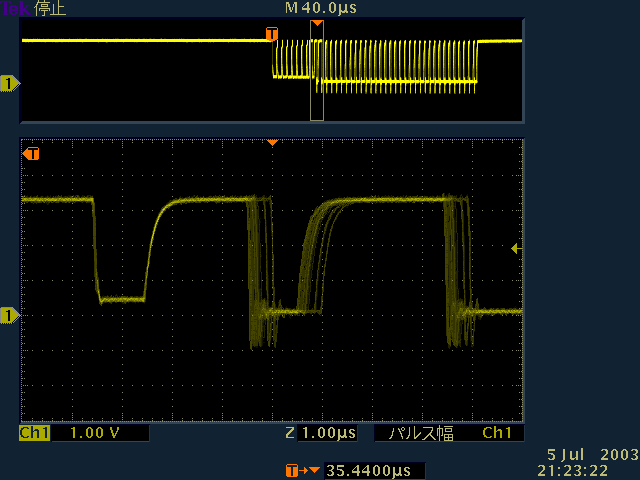
Task: Click the orange trigger point arrow atop zoomed graticule
Action: [271, 143]
